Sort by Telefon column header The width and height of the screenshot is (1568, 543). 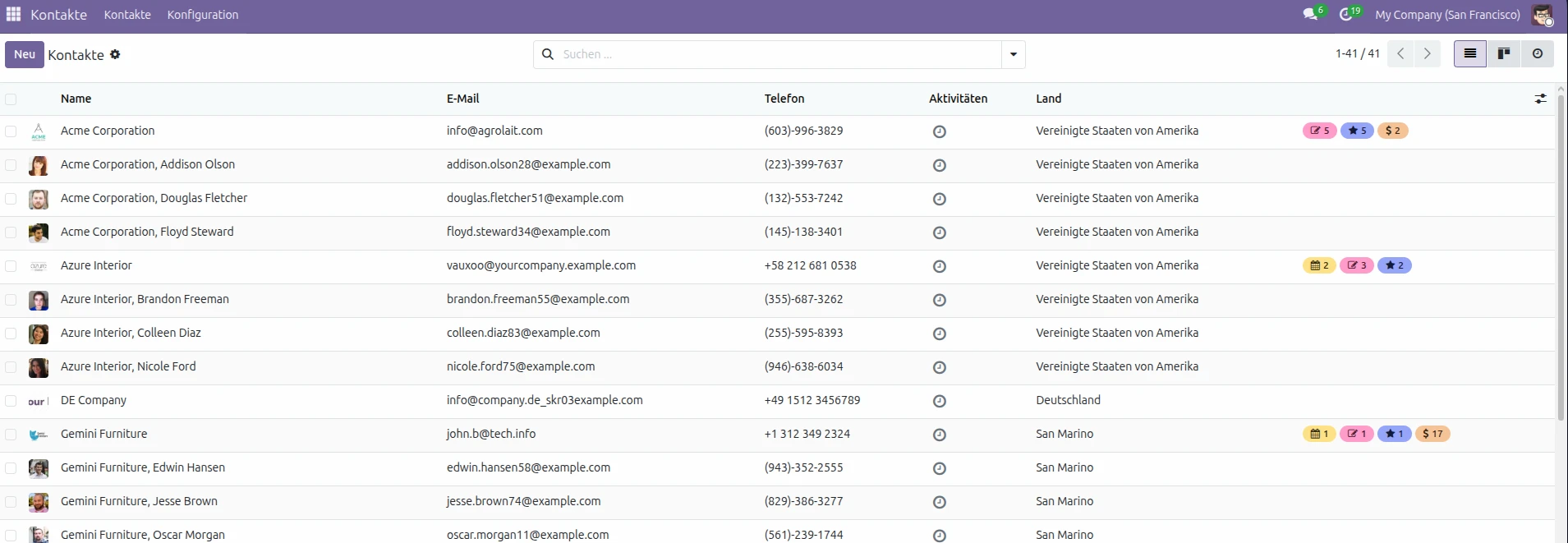[784, 99]
